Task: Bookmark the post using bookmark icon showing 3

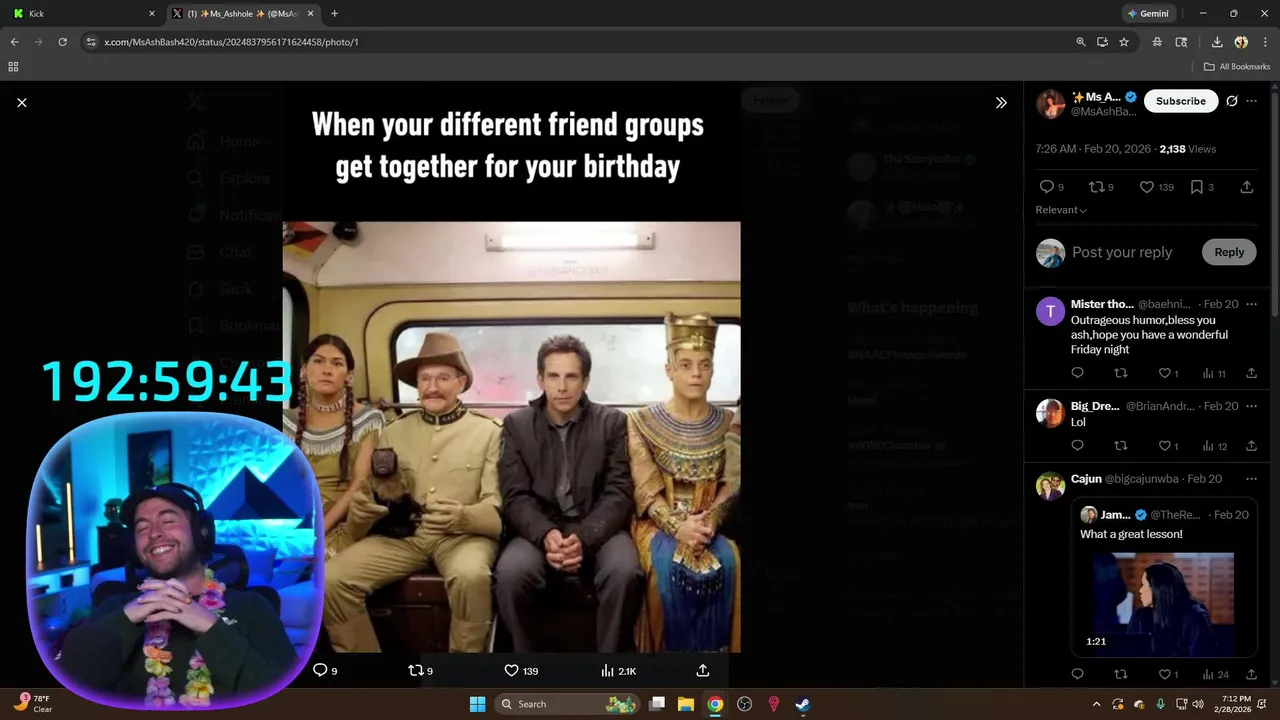Action: 1202,187
